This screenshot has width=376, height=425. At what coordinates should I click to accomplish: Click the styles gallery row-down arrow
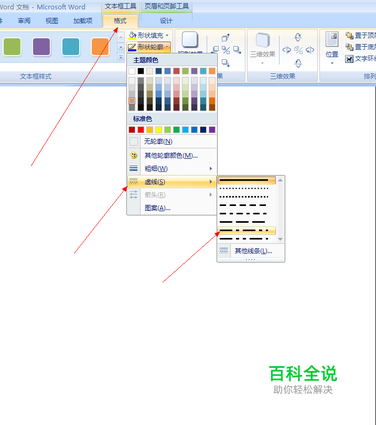tap(121, 47)
